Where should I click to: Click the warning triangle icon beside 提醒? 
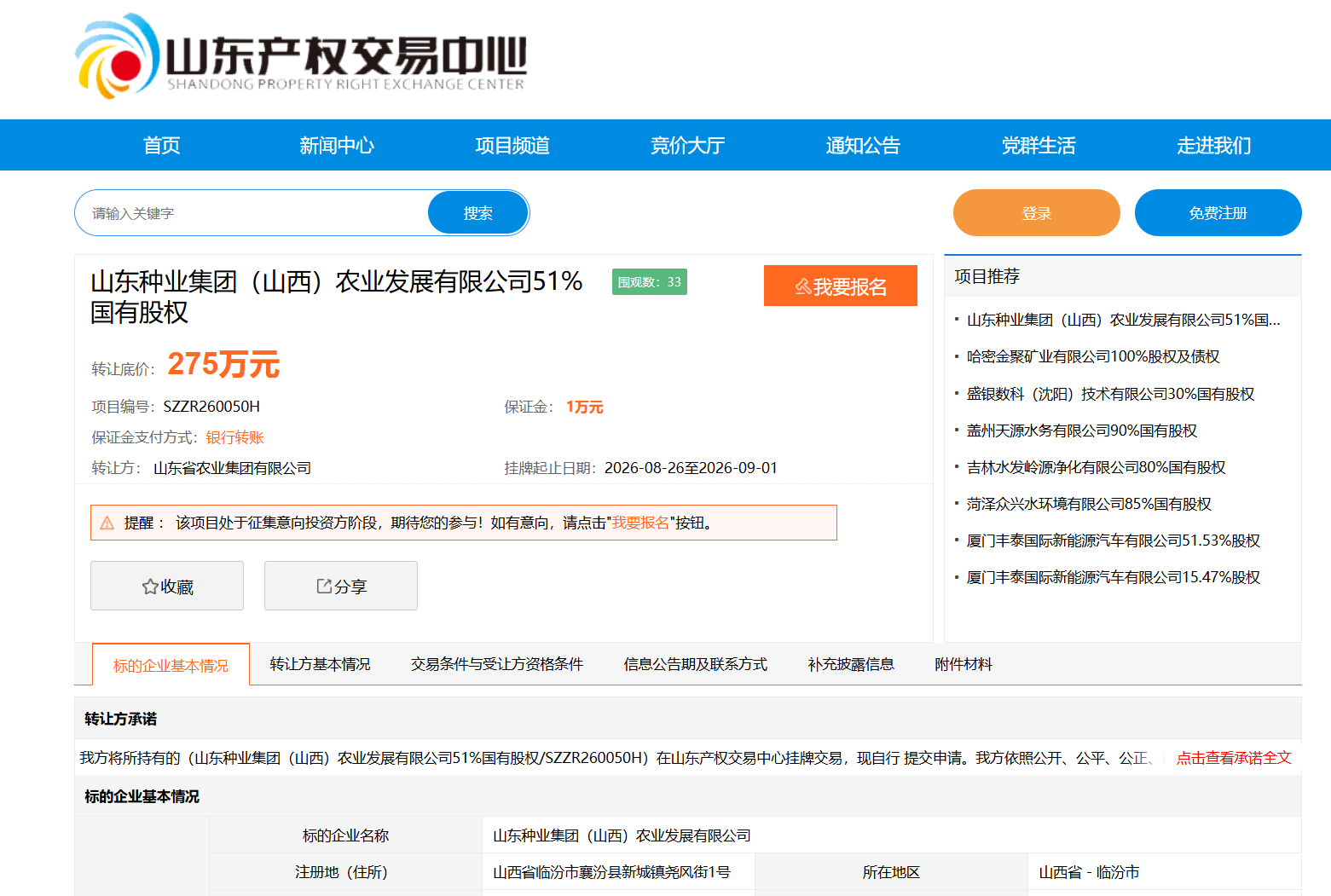tap(107, 523)
